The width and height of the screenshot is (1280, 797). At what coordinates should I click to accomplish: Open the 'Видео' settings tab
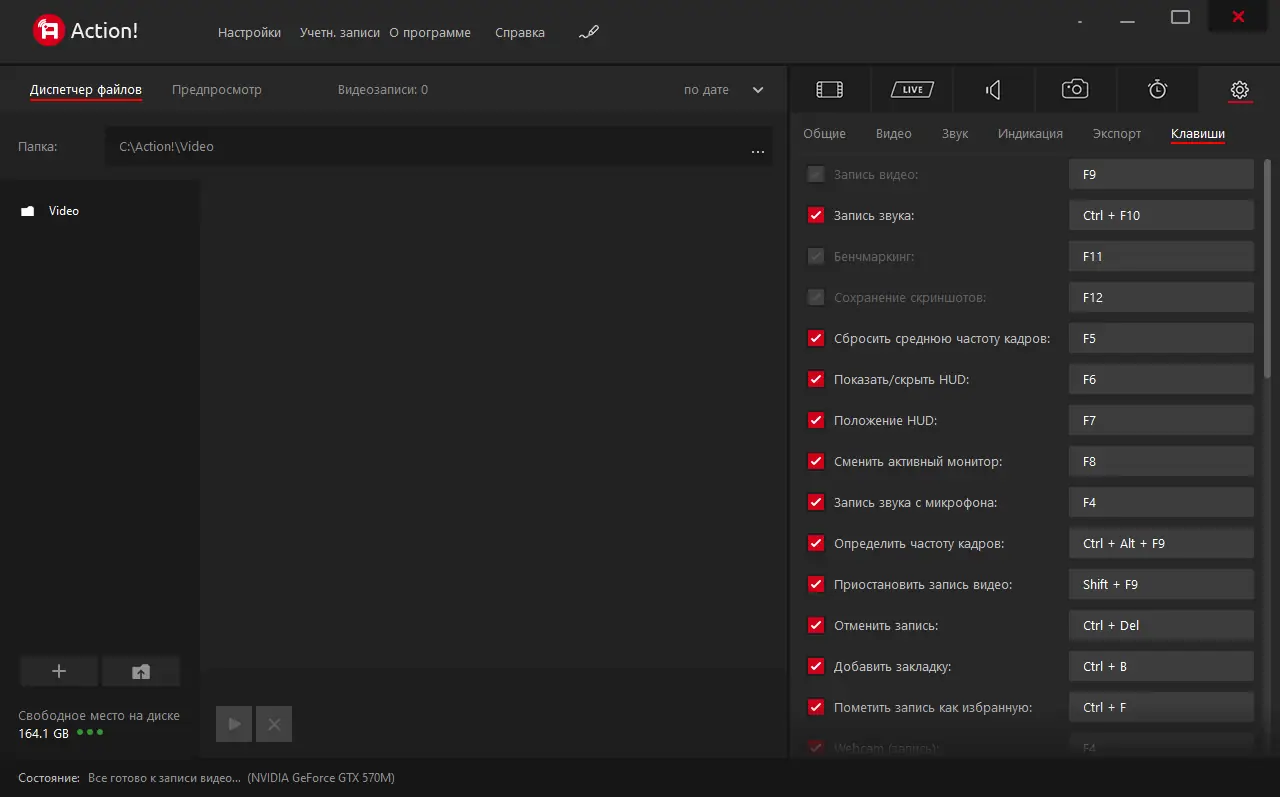[x=894, y=133]
